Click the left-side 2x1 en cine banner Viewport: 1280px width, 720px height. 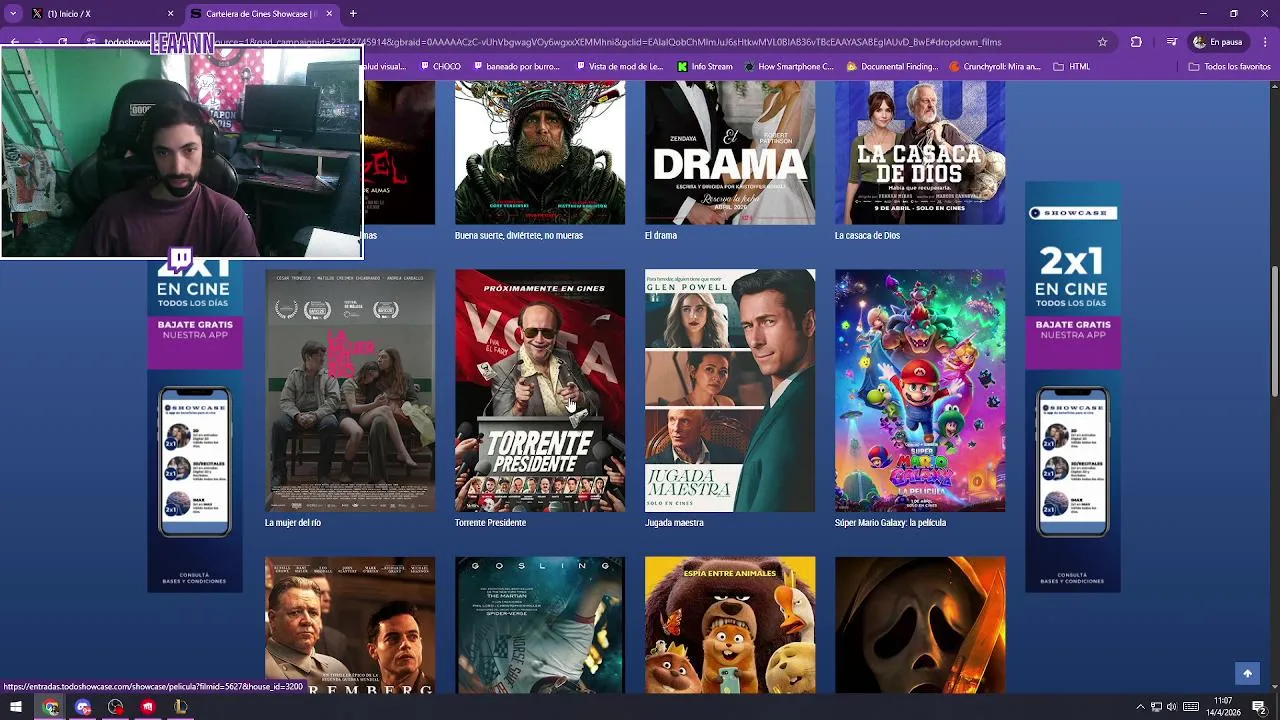195,425
